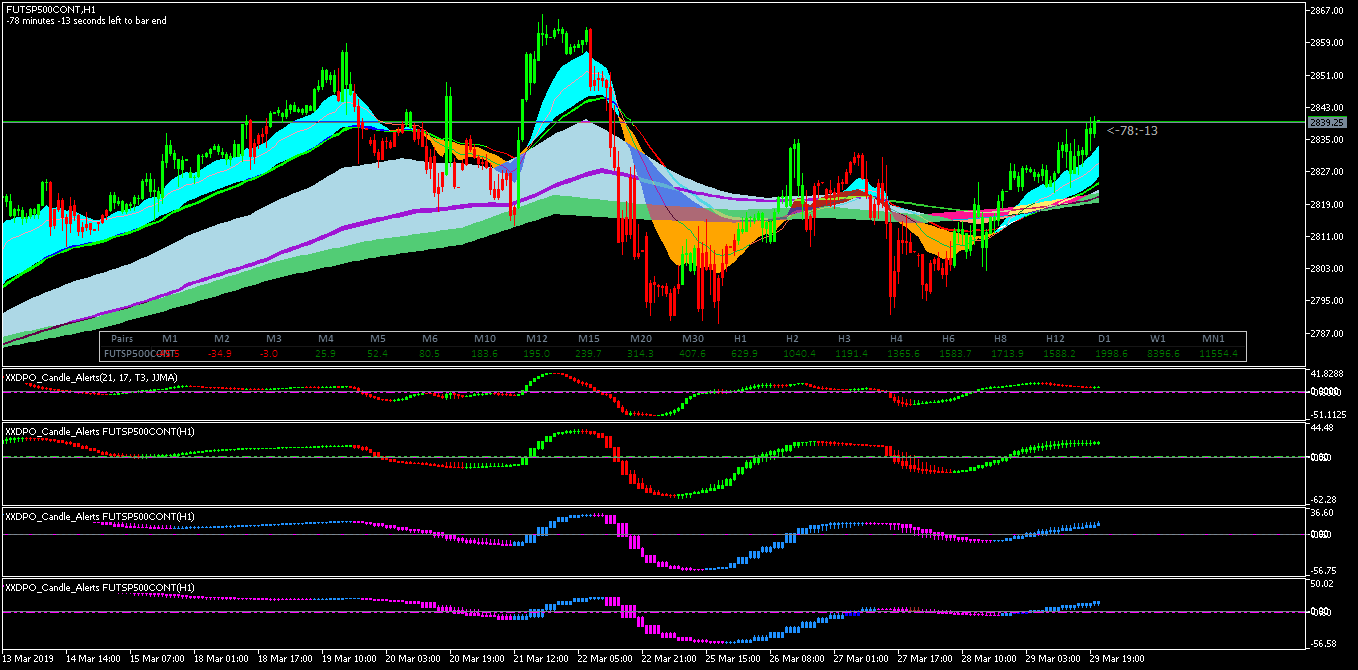Click the 2795 price axis label
The height and width of the screenshot is (670, 1358).
[x=1326, y=301]
